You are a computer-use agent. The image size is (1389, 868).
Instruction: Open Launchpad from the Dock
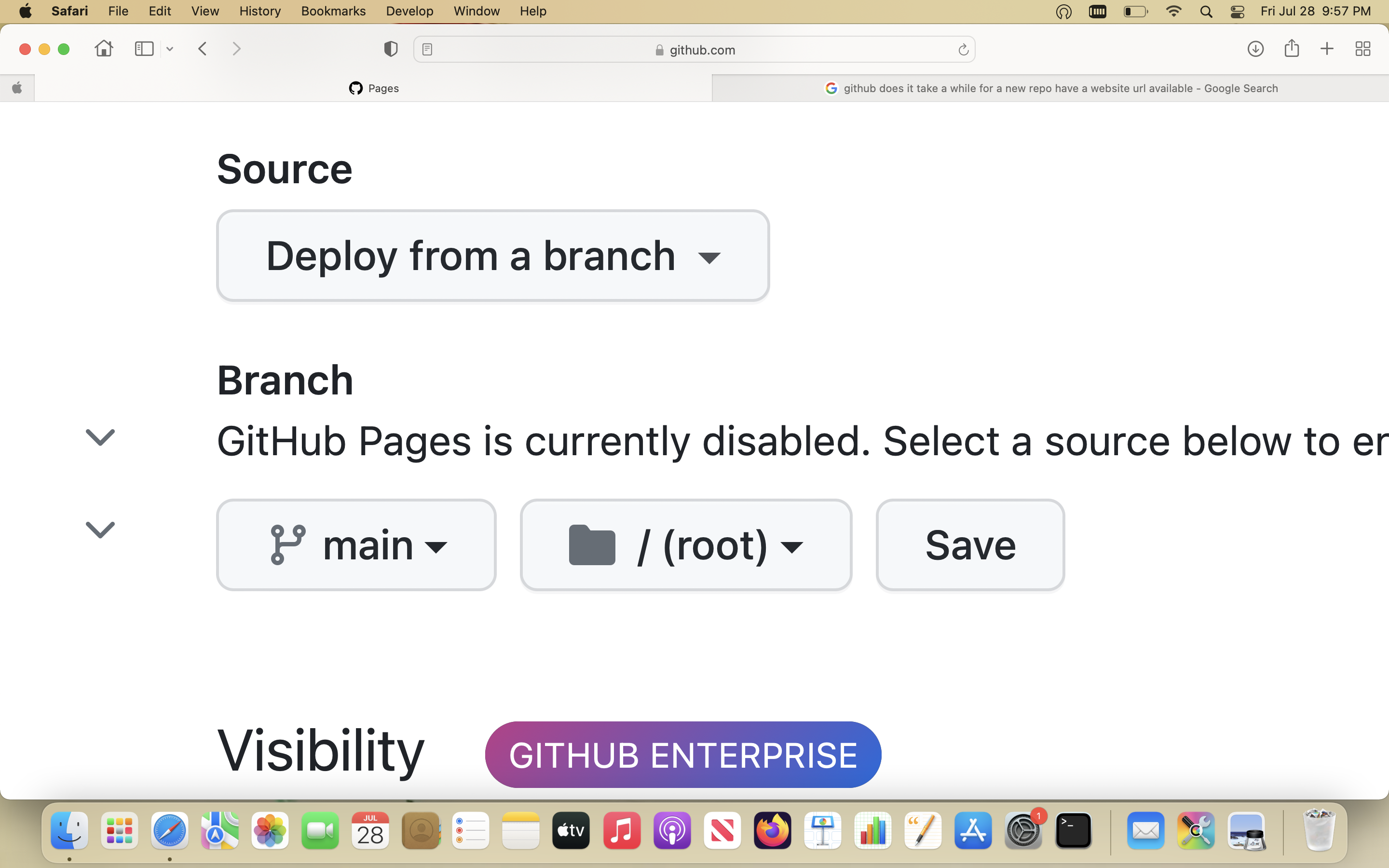point(120,830)
